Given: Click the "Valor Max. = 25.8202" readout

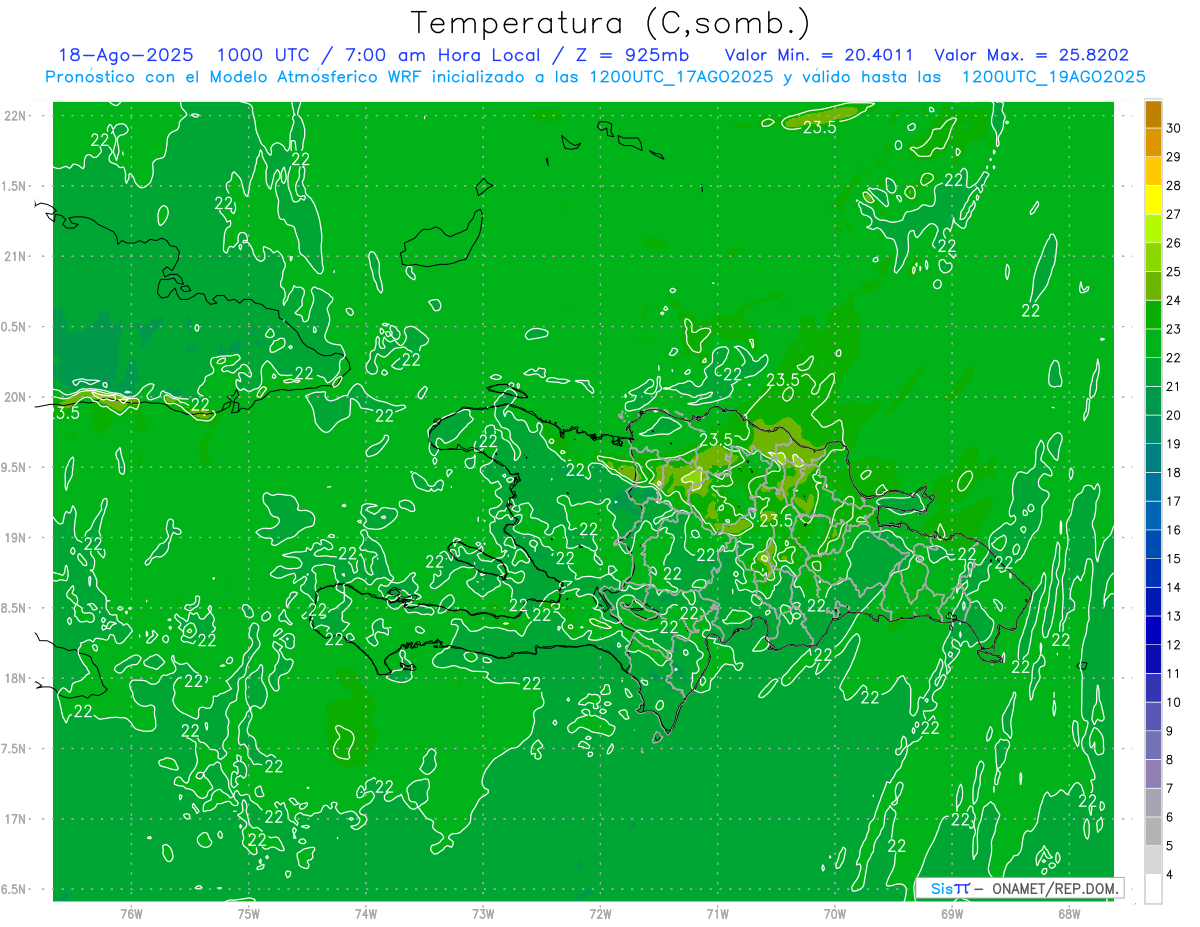Looking at the screenshot, I should pyautogui.click(x=1031, y=55).
